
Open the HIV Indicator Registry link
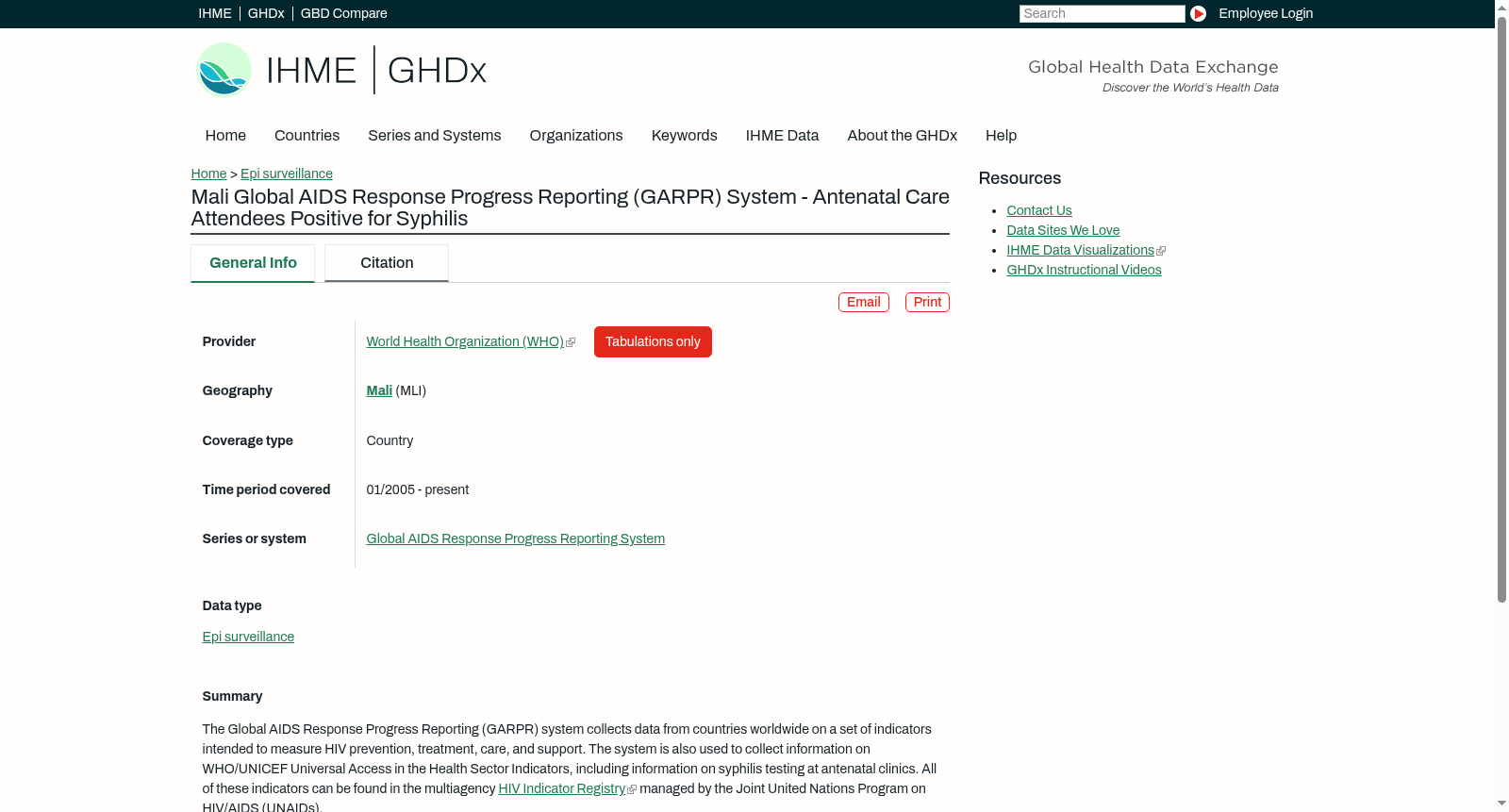tap(562, 788)
